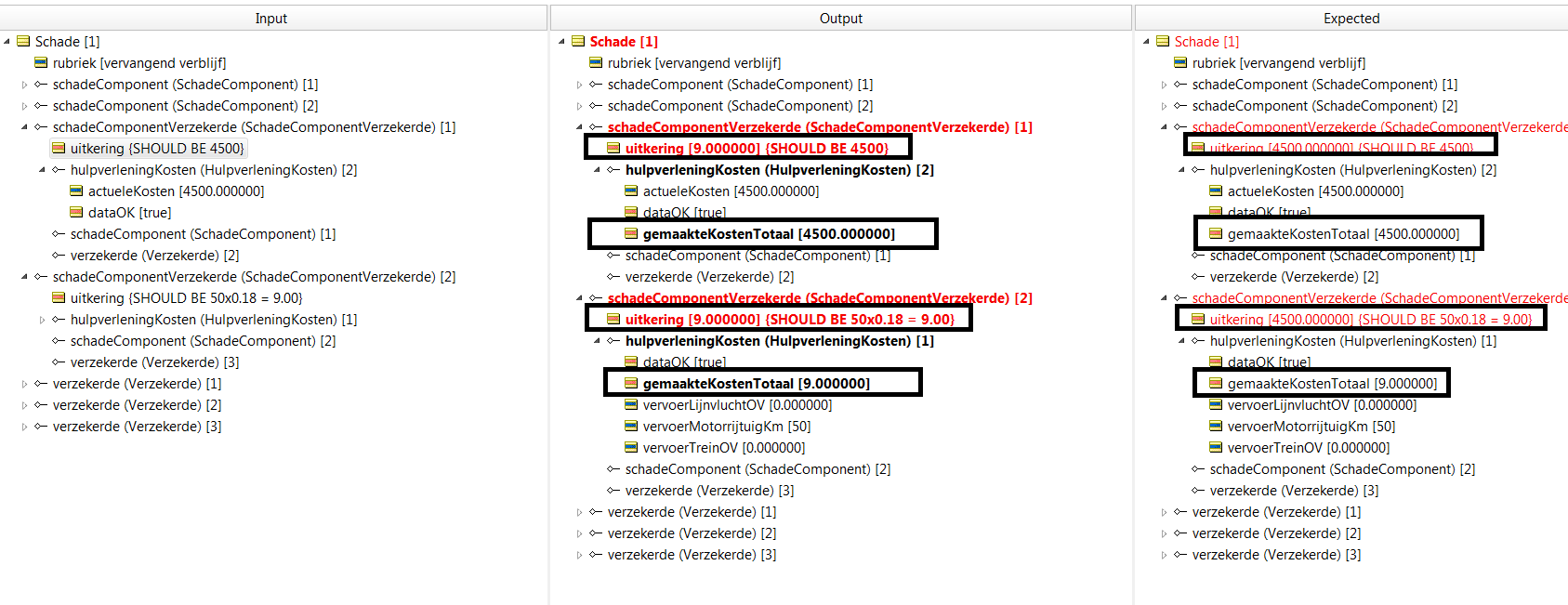The image size is (1568, 605).
Task: Click the rubriek attribute icon in Output panel
Action: [x=596, y=62]
